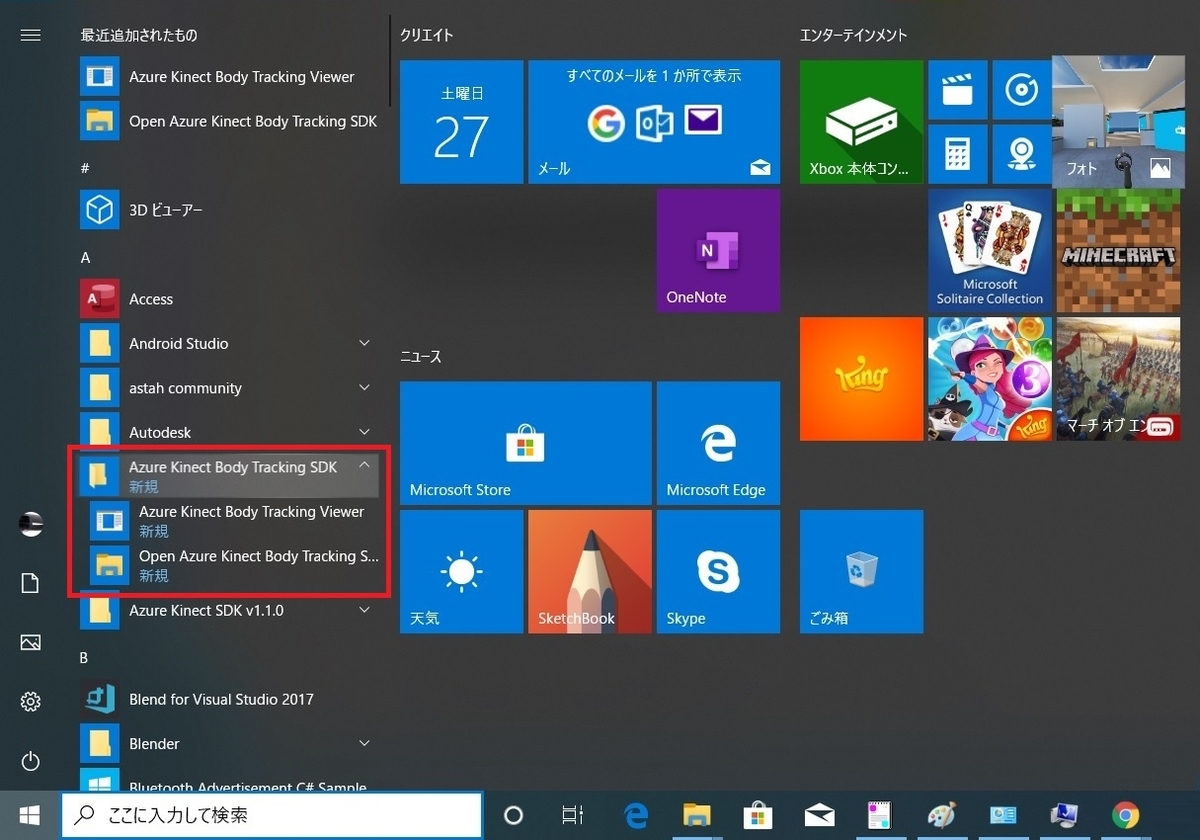Collapse the Azure Kinect Body Tracking SDK folder
The width and height of the screenshot is (1200, 840).
coord(229,476)
